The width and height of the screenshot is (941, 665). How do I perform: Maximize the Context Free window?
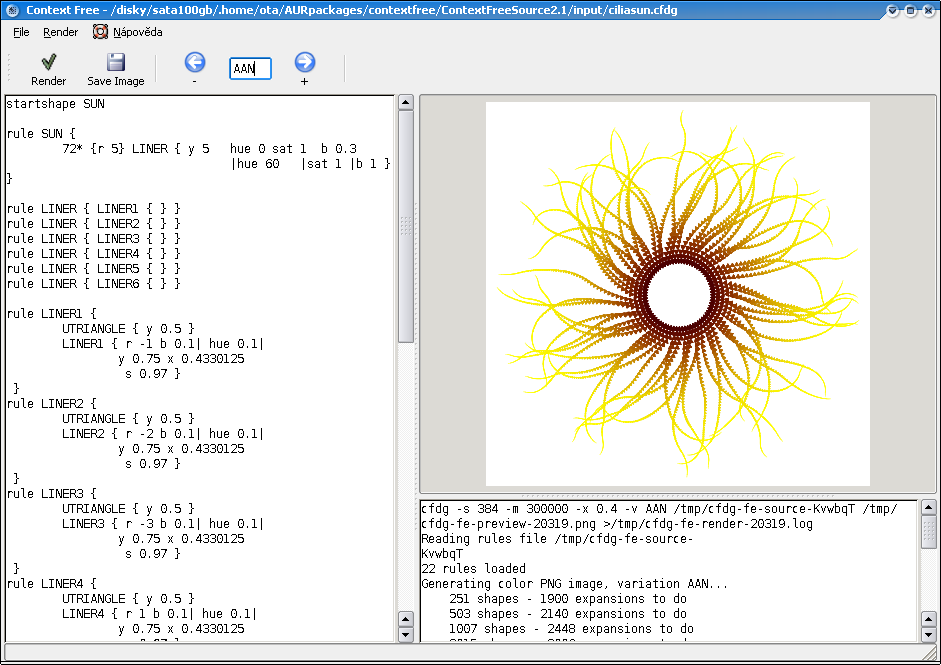click(909, 10)
